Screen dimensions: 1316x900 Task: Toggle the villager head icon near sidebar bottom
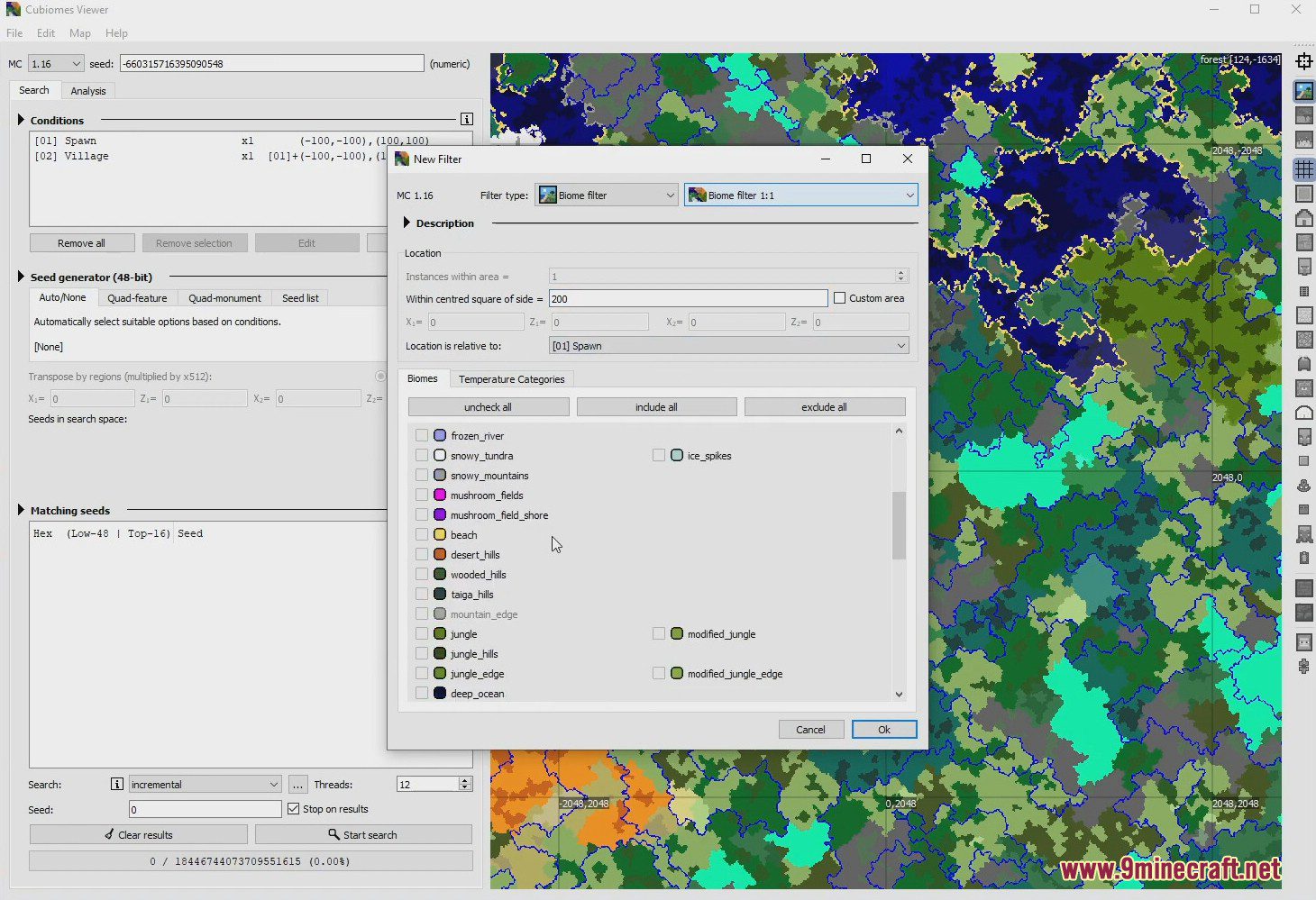pyautogui.click(x=1304, y=641)
